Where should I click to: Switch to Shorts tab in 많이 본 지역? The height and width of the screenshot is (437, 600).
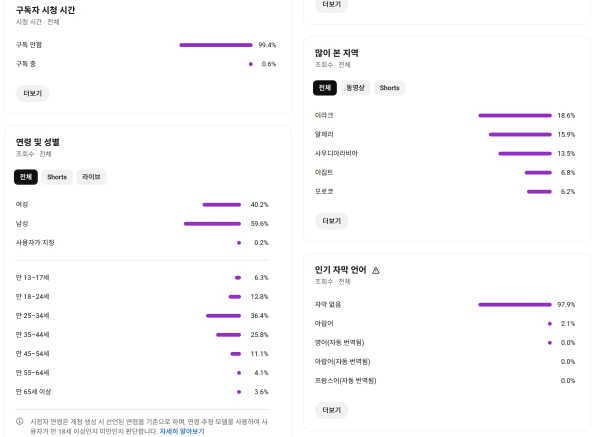tap(390, 88)
